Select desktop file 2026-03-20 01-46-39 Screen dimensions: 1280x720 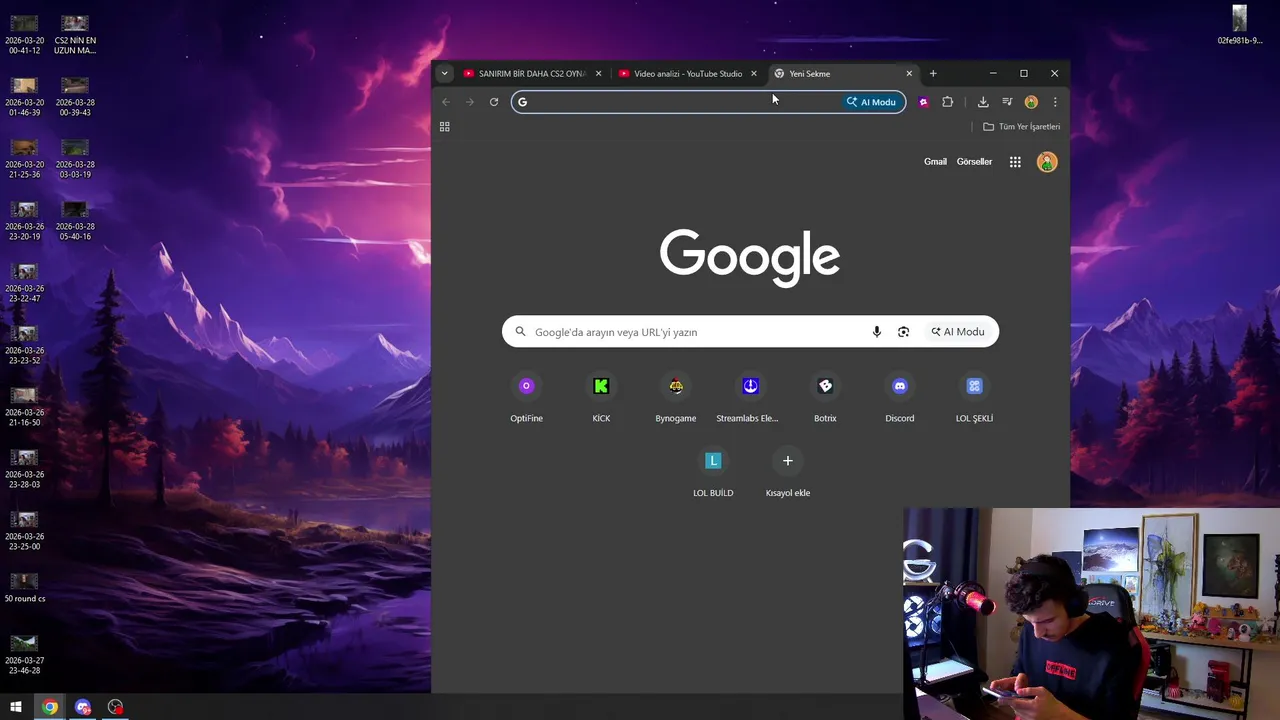pyautogui.click(x=24, y=97)
